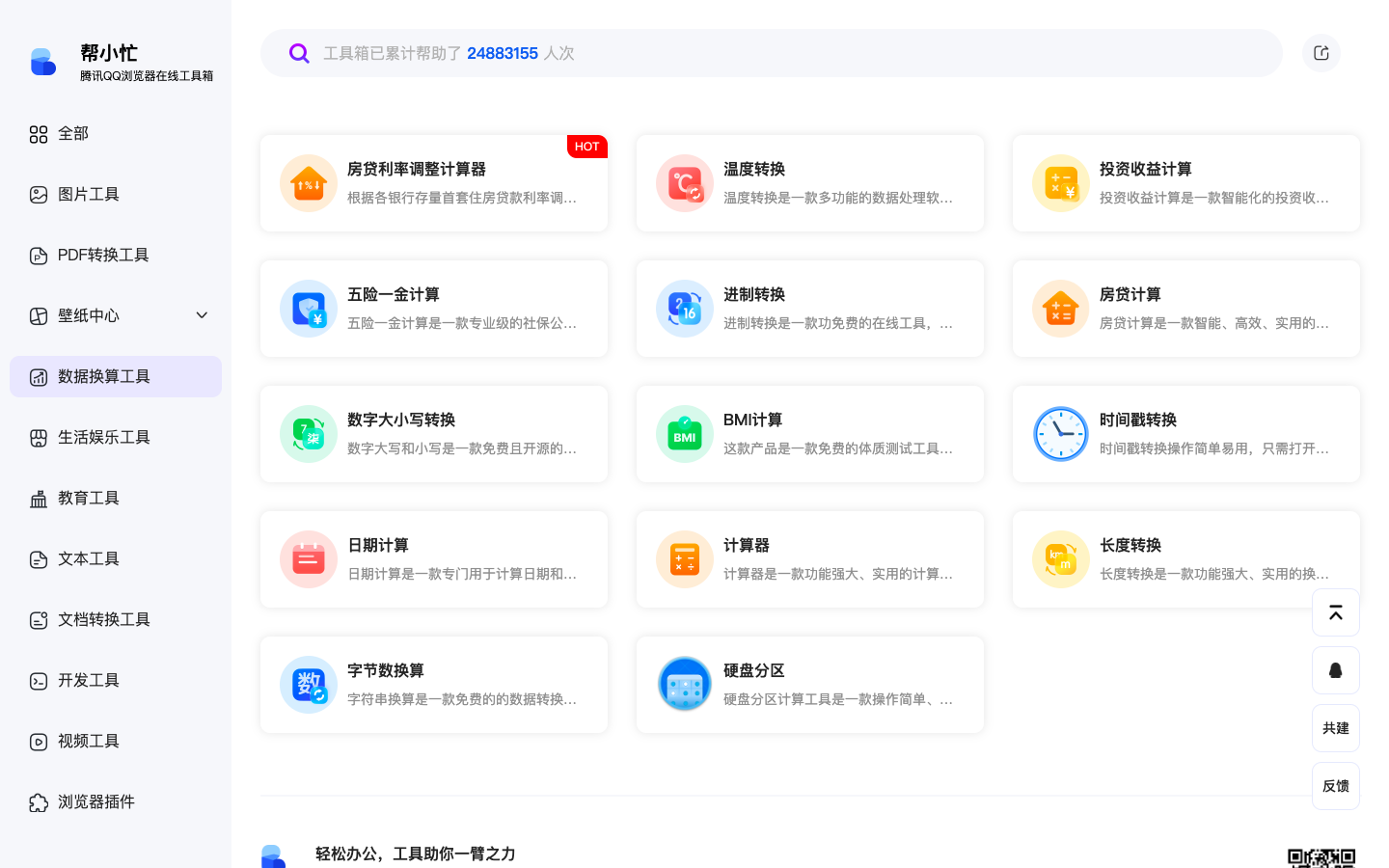Select the 五险一金计算 shield icon
Screen dimensions: 1389x868
click(x=309, y=309)
